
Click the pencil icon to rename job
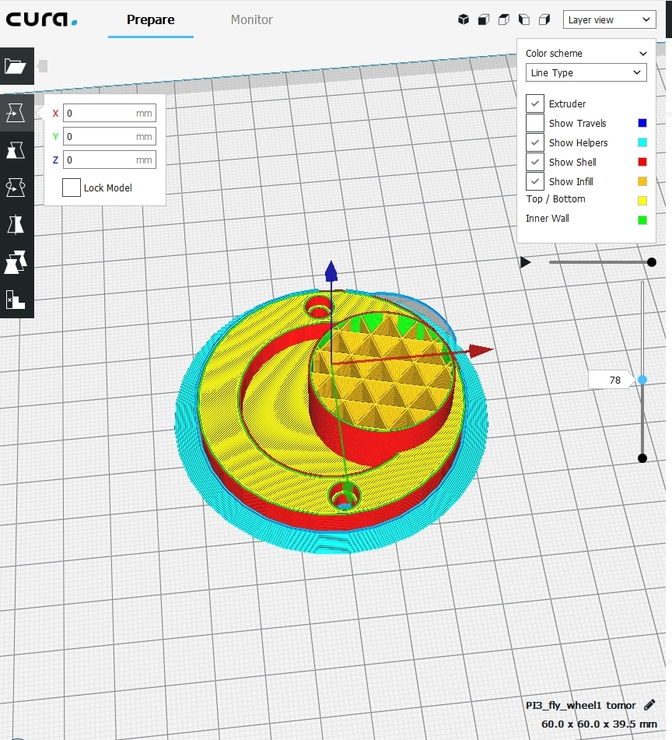(650, 705)
